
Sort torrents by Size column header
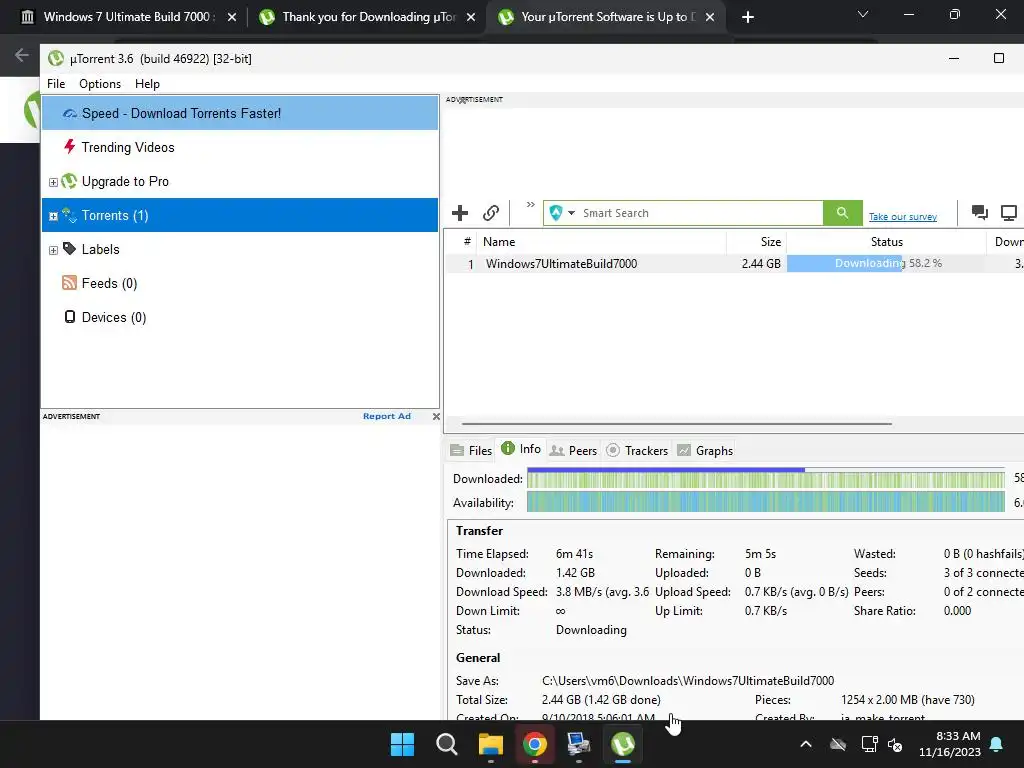pyautogui.click(x=756, y=242)
